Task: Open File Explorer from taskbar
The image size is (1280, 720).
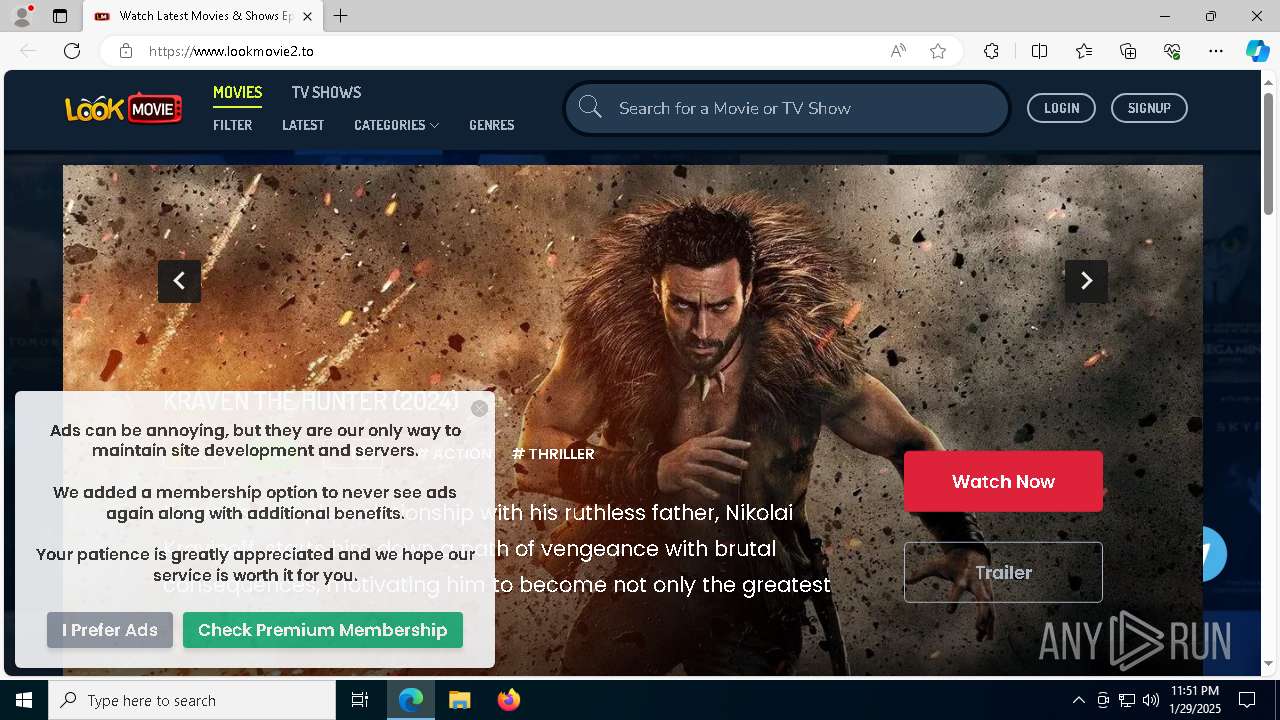Action: 459,700
